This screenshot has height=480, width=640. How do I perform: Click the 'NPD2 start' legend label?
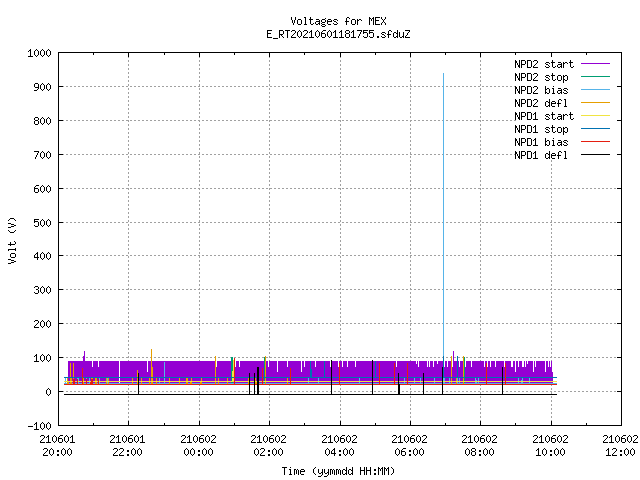pyautogui.click(x=544, y=64)
